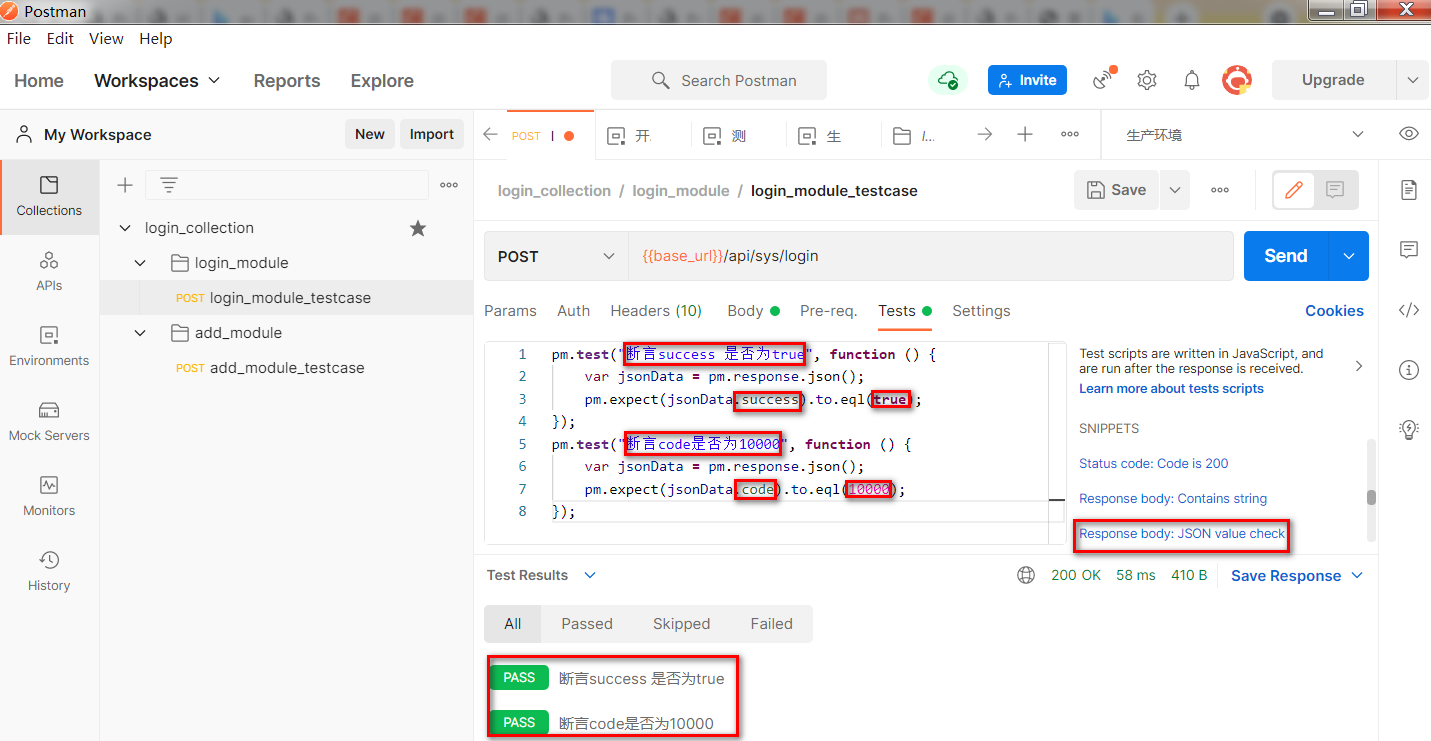Show only Passed test results
The height and width of the screenshot is (741, 1431).
pos(587,624)
